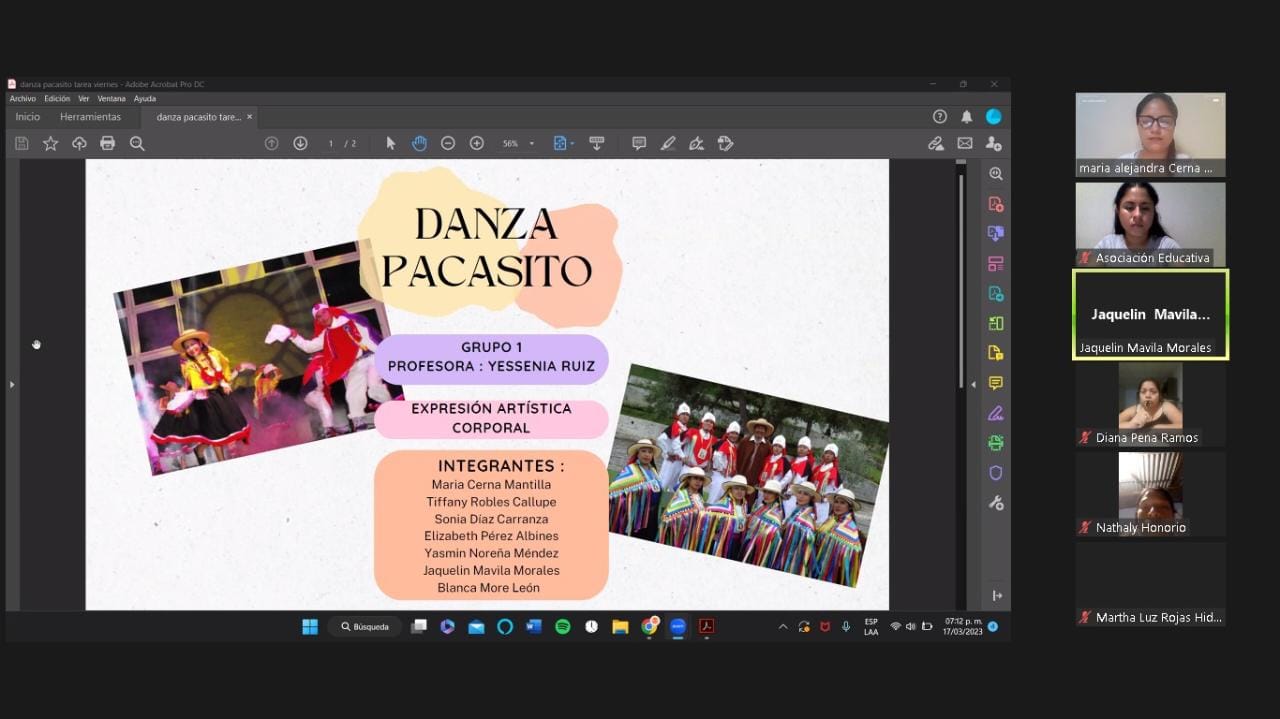Open the Export PDF tool in right pane
1280x719 pixels.
(995, 293)
